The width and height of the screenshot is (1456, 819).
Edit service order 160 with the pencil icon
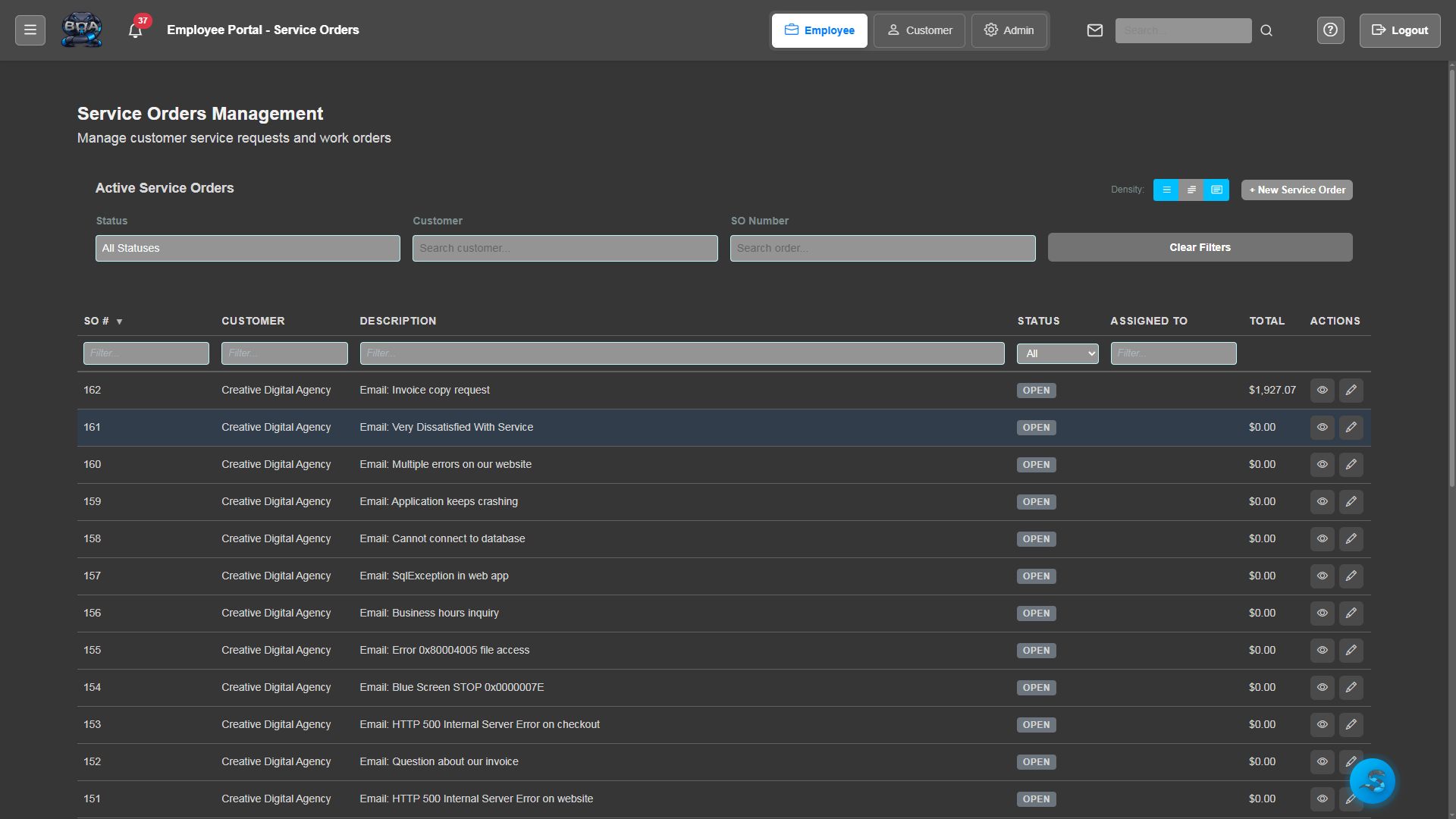pyautogui.click(x=1351, y=465)
